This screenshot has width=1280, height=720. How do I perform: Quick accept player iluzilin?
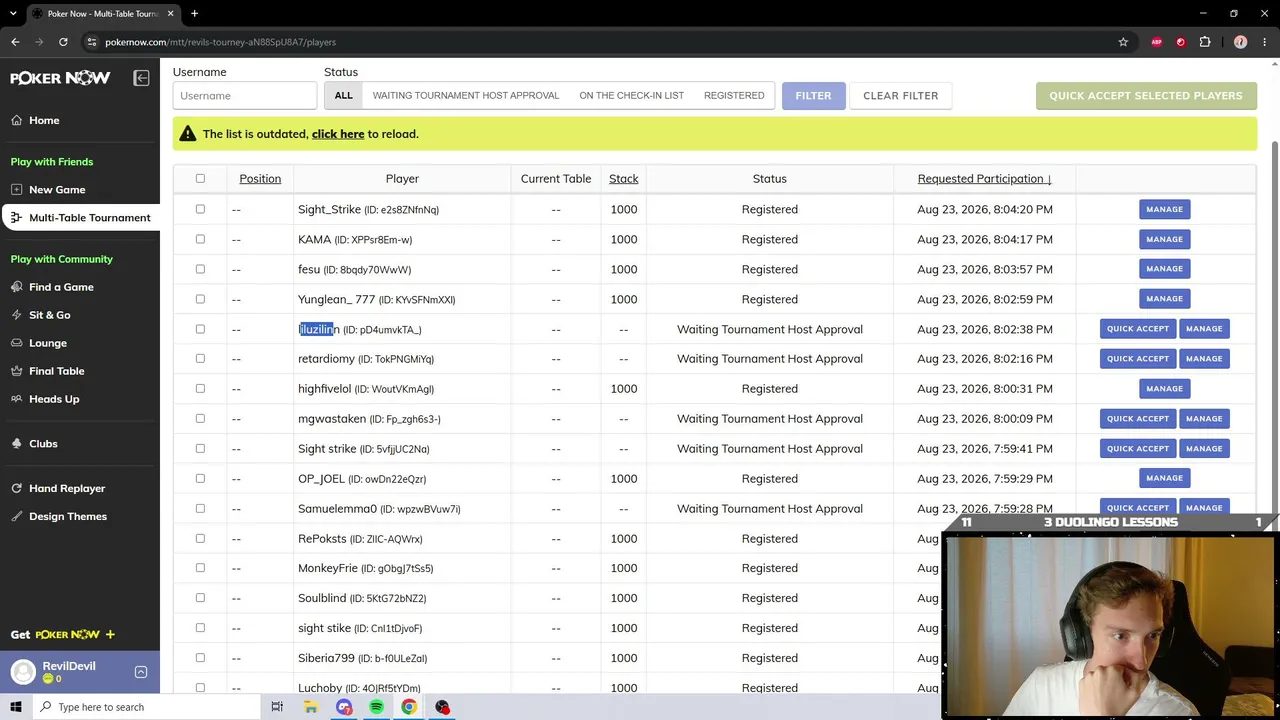pos(1137,328)
